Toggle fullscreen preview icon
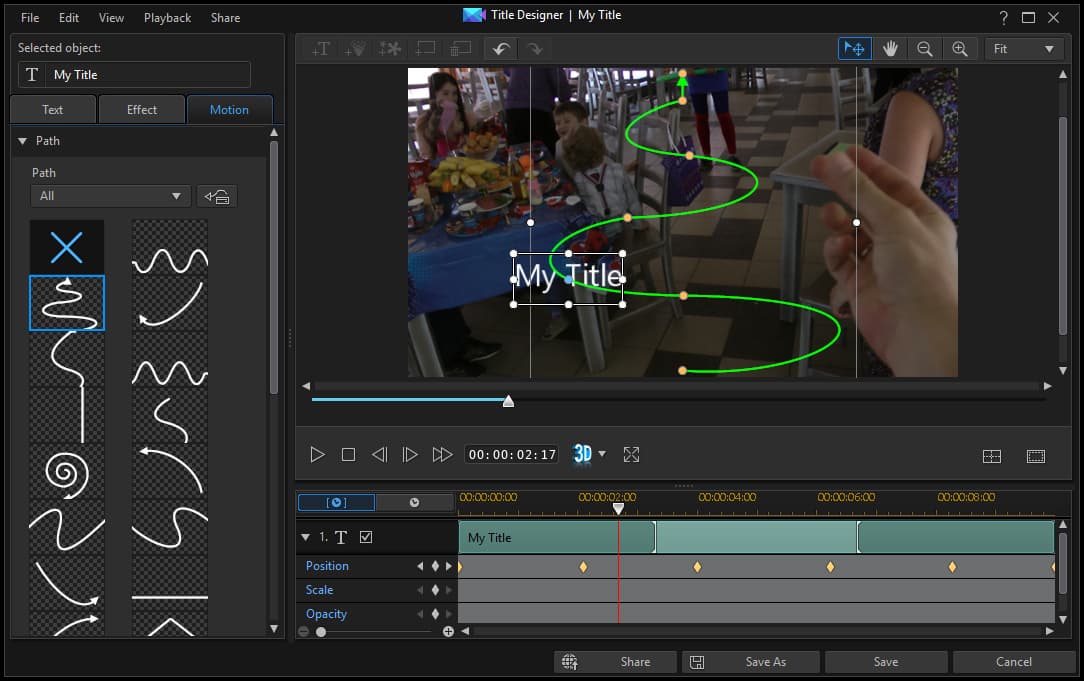The height and width of the screenshot is (681, 1084). 631,455
